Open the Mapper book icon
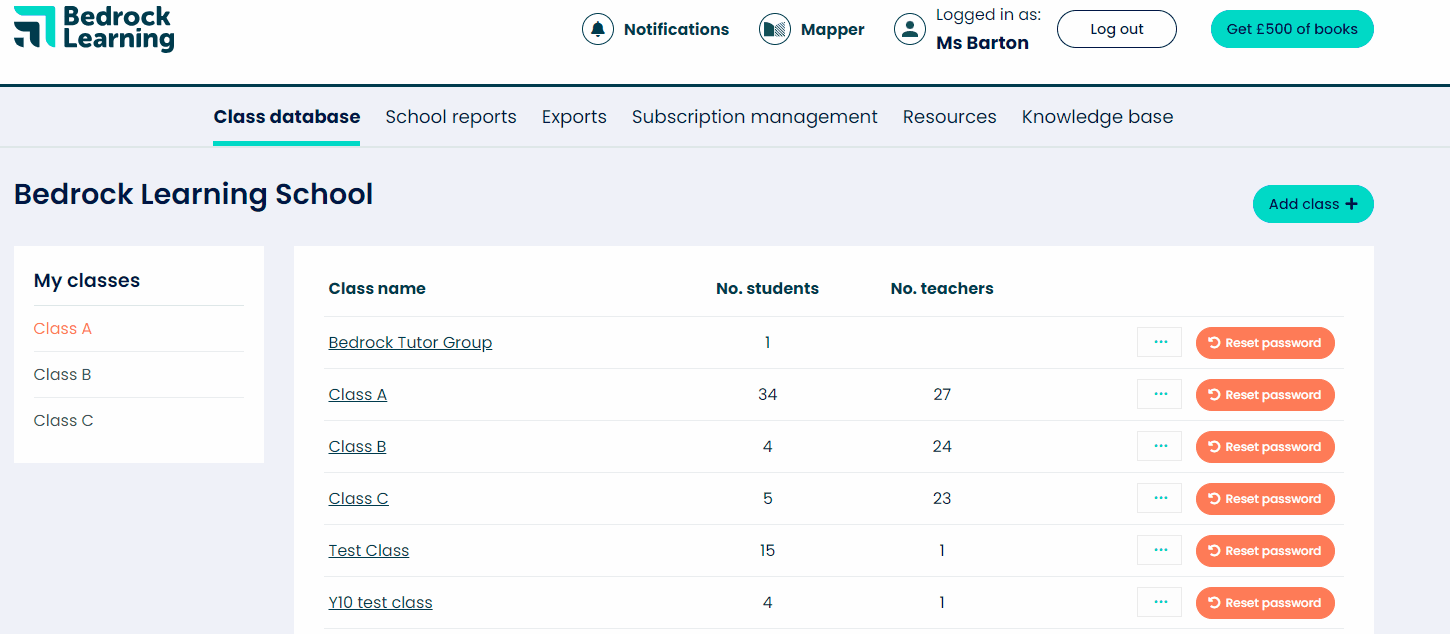 pos(775,29)
